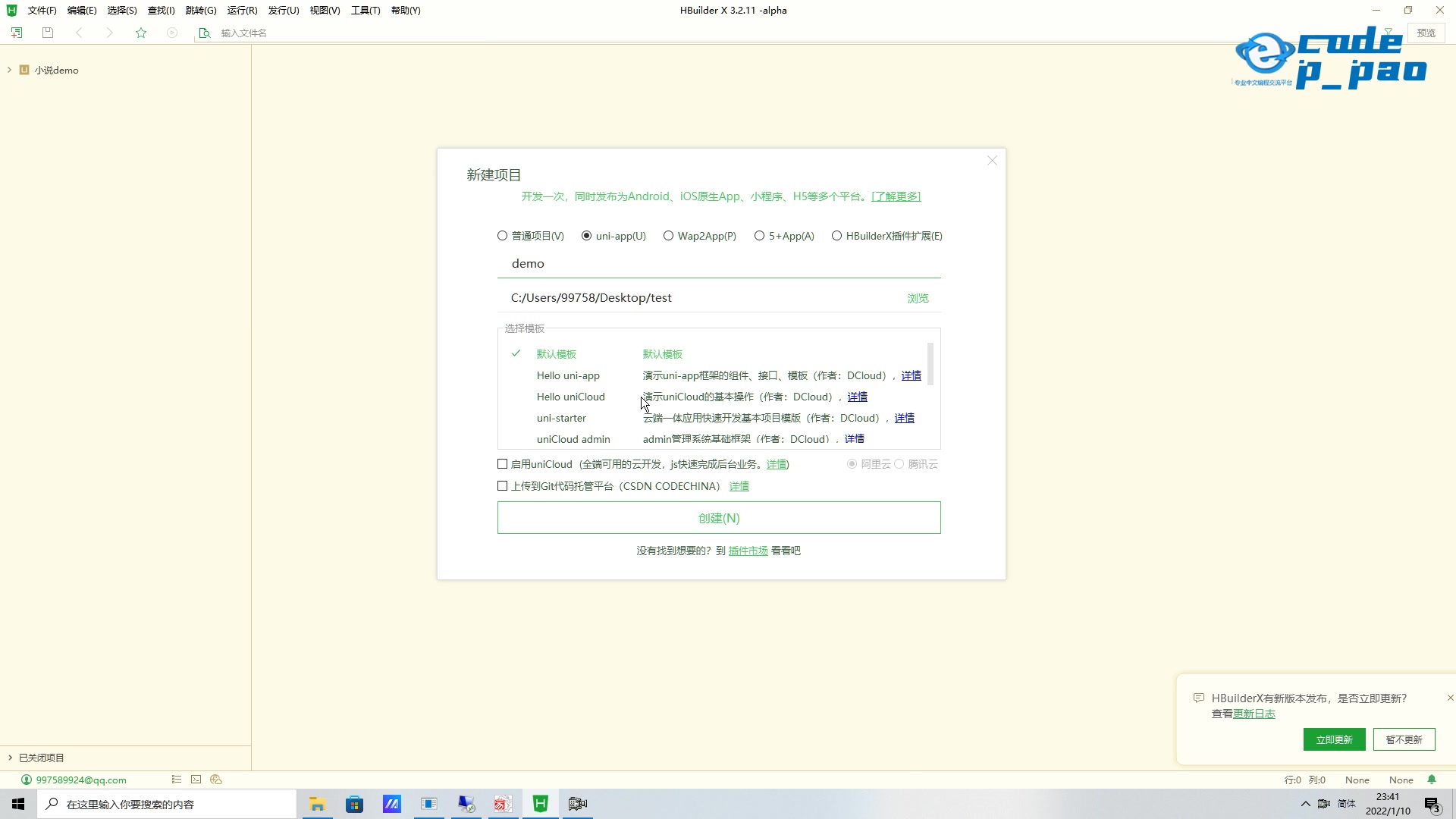Click the 输入文件名 search field
Viewport: 1456px width, 819px height.
[243, 33]
